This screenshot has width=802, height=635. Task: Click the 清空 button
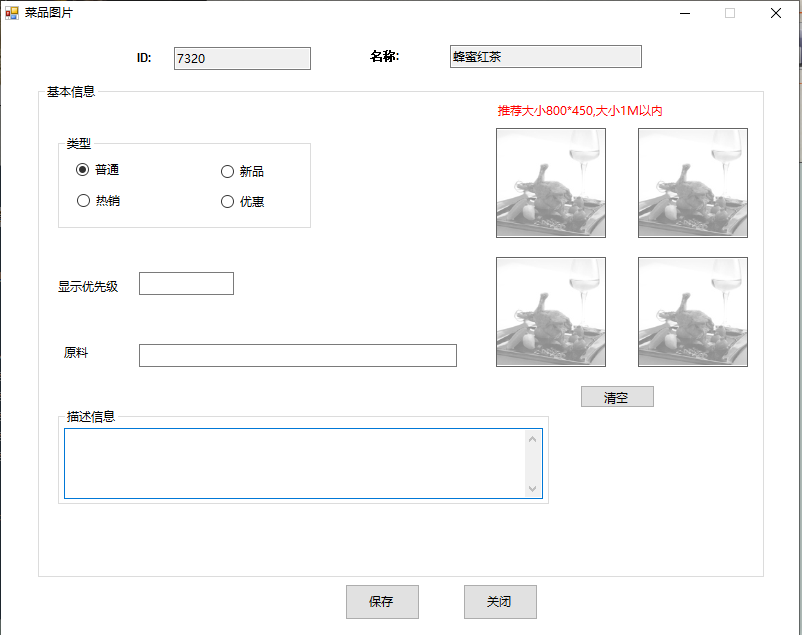coord(617,397)
